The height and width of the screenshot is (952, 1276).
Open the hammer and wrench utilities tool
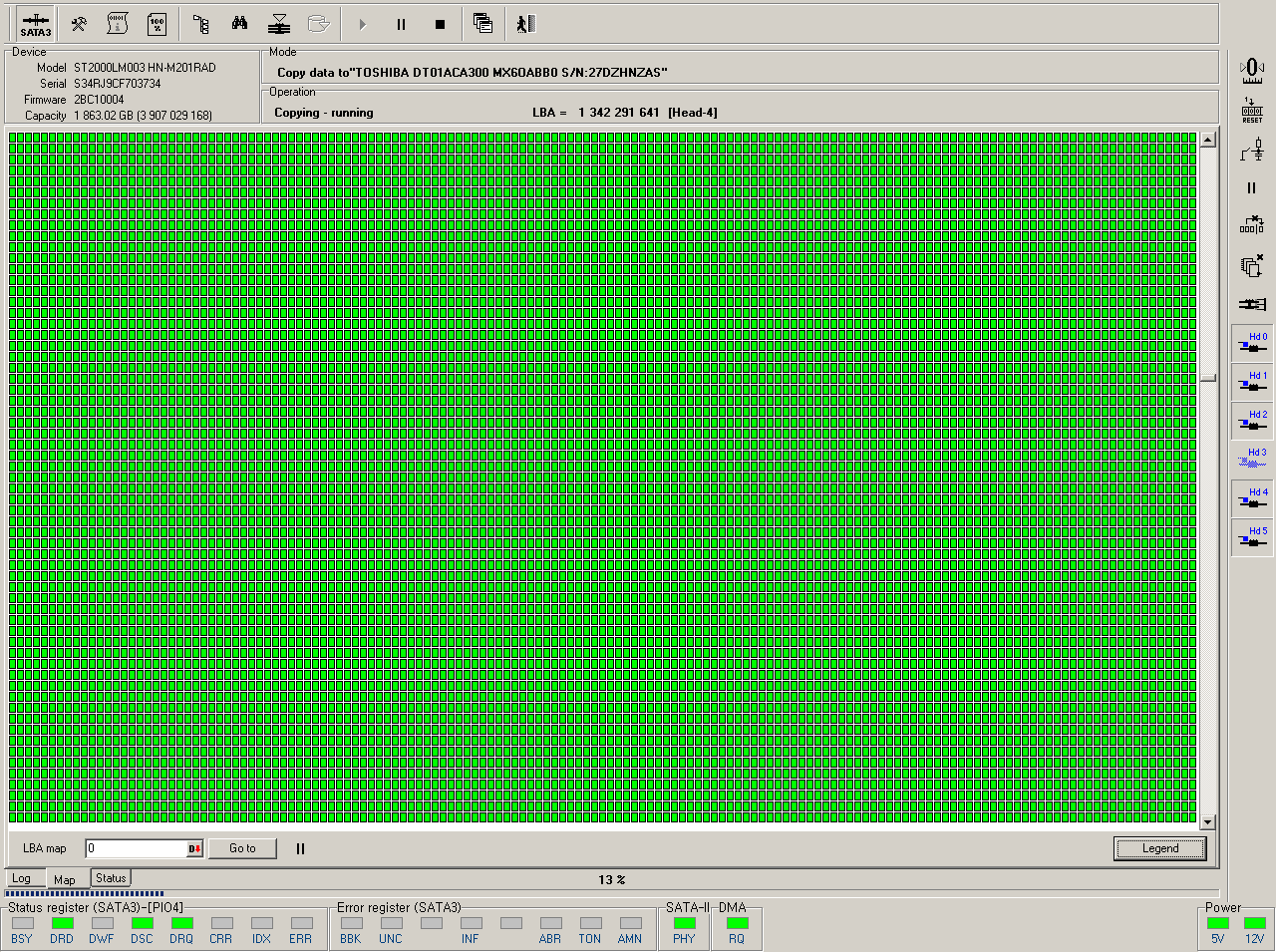click(x=79, y=24)
